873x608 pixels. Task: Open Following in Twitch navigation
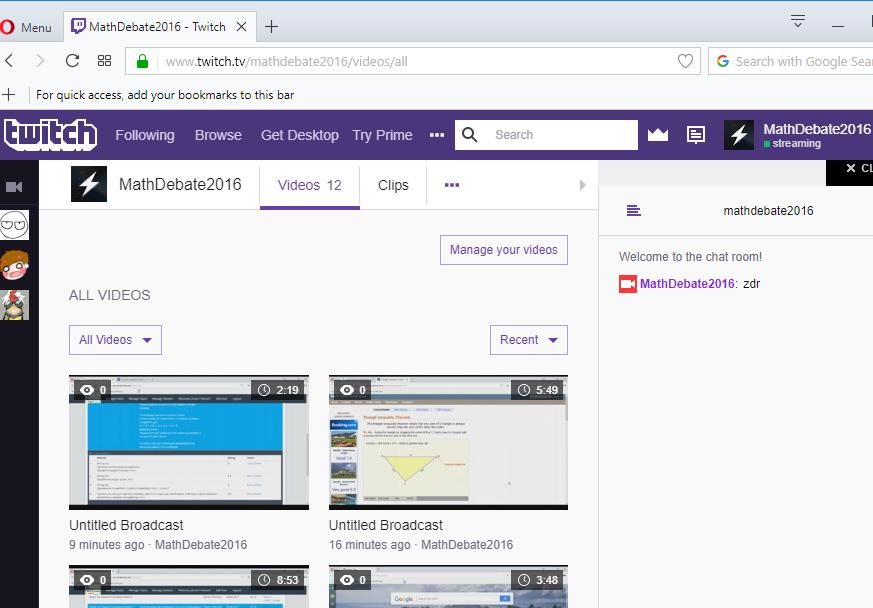(x=145, y=135)
